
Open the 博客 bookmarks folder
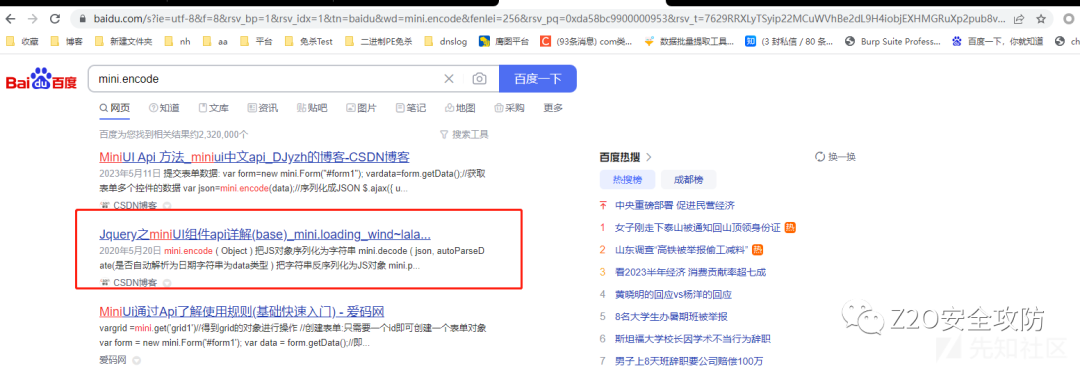coord(68,41)
